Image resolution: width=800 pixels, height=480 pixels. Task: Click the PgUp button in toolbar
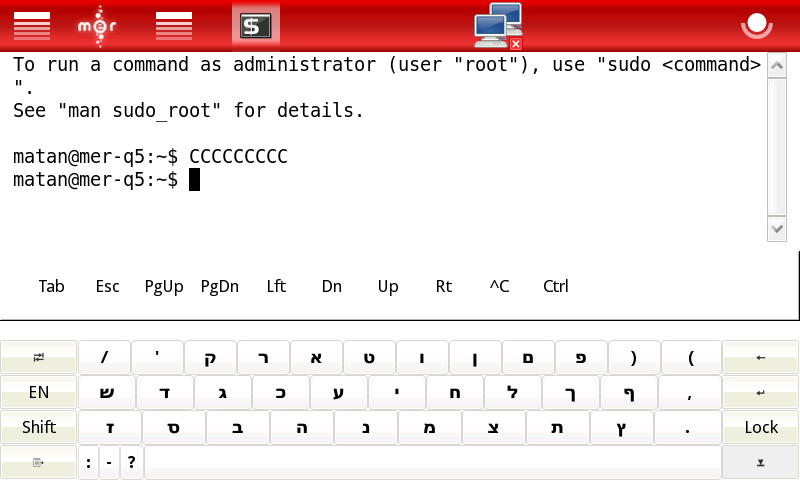click(x=164, y=286)
